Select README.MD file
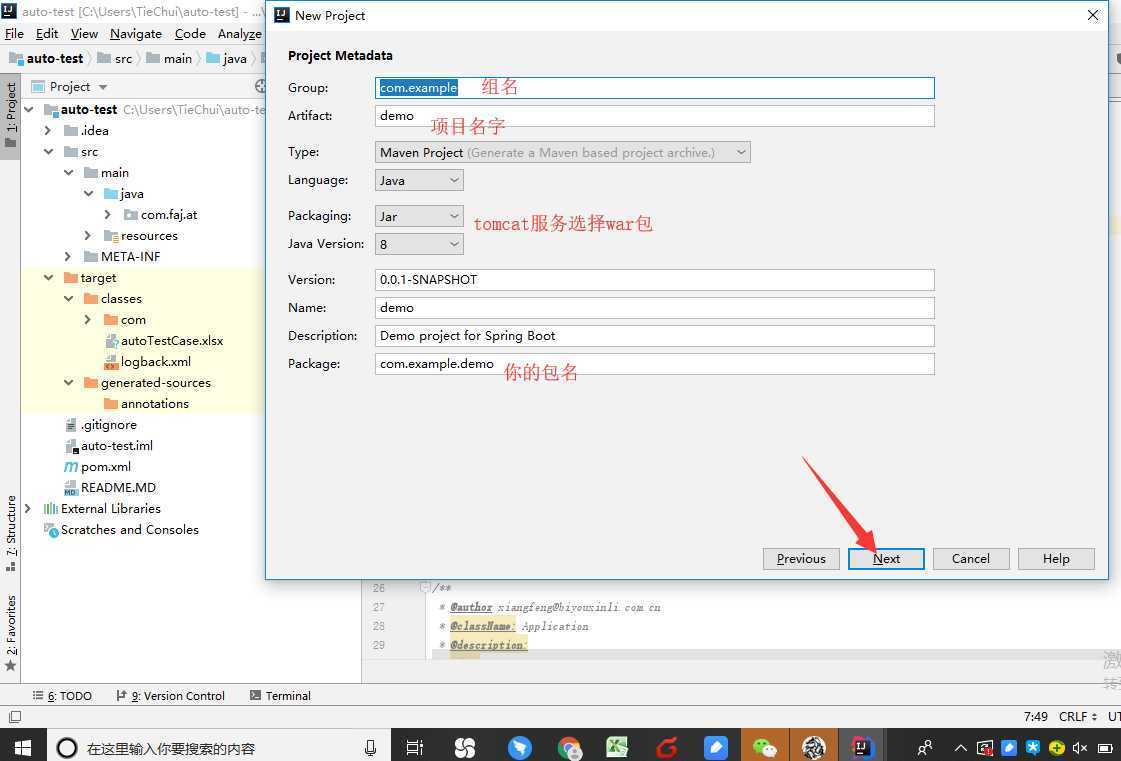This screenshot has width=1121, height=761. click(x=110, y=488)
